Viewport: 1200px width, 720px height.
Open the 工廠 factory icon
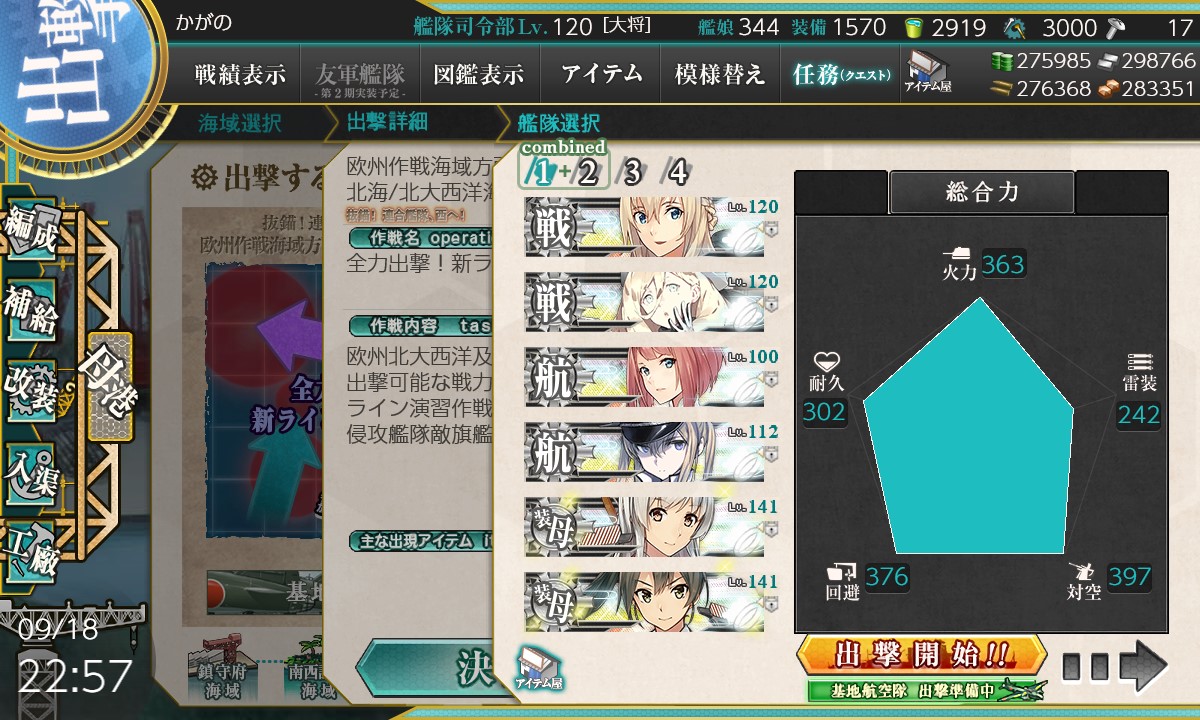point(32,545)
